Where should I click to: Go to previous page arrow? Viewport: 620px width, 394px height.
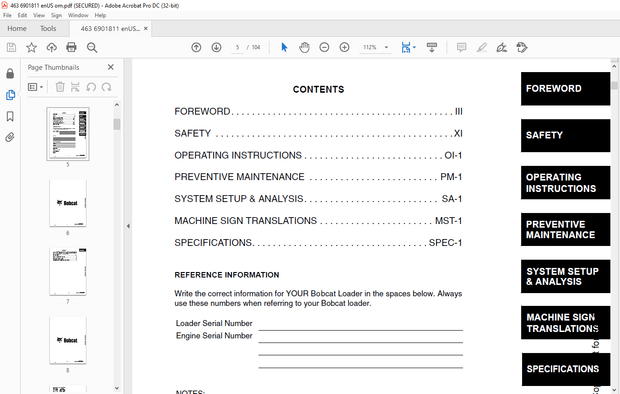click(x=196, y=47)
